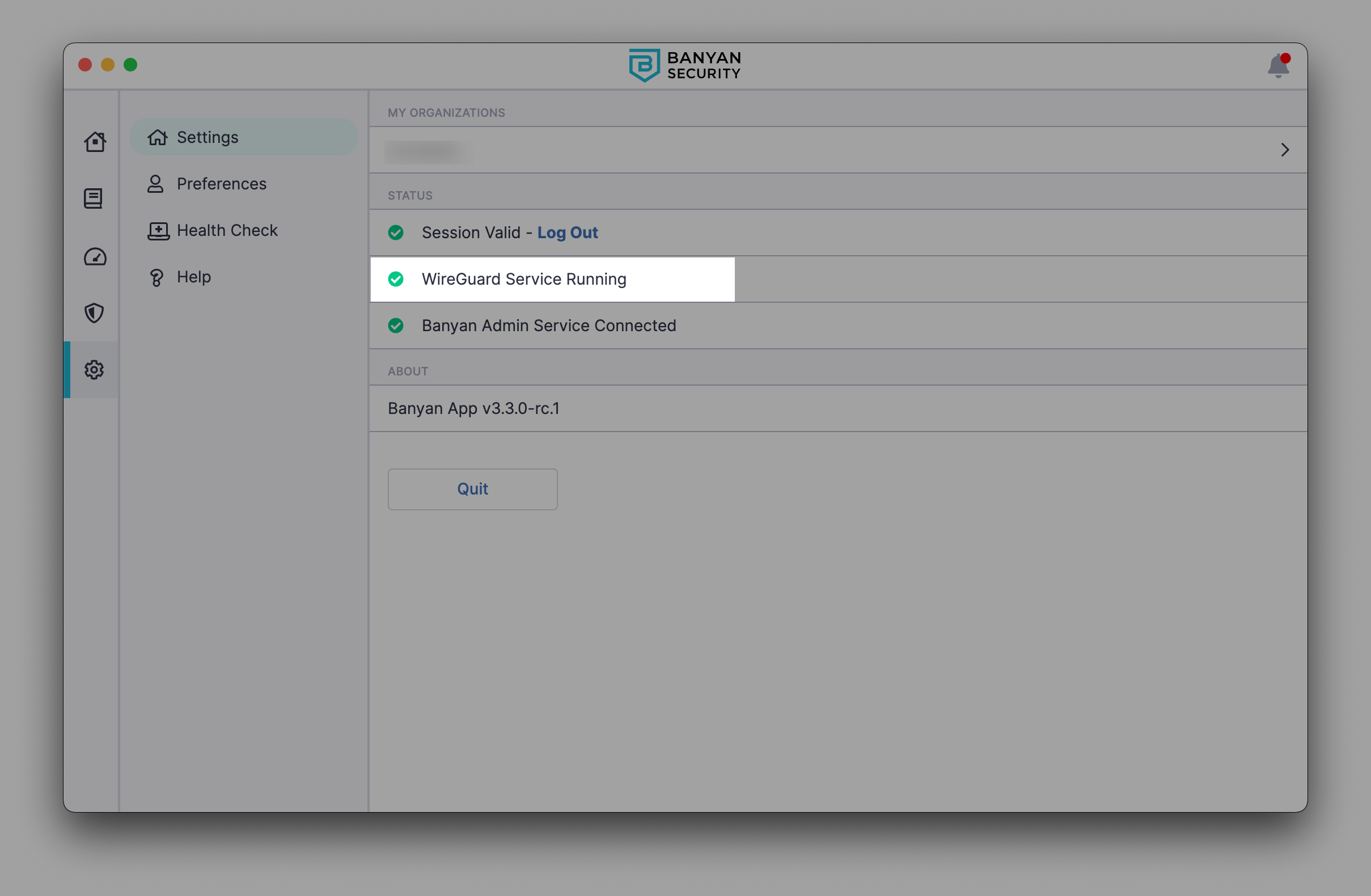Open the home sidebar icon
This screenshot has height=896, width=1371.
pos(95,142)
